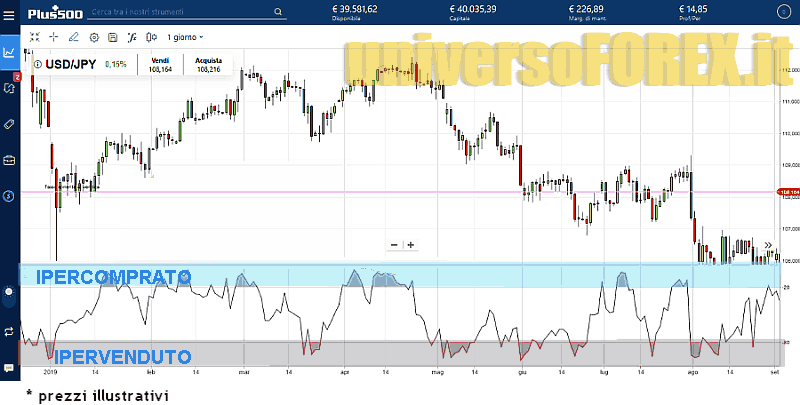
Task: Select the chart trading tab in sidebar
Action: (x=9, y=52)
